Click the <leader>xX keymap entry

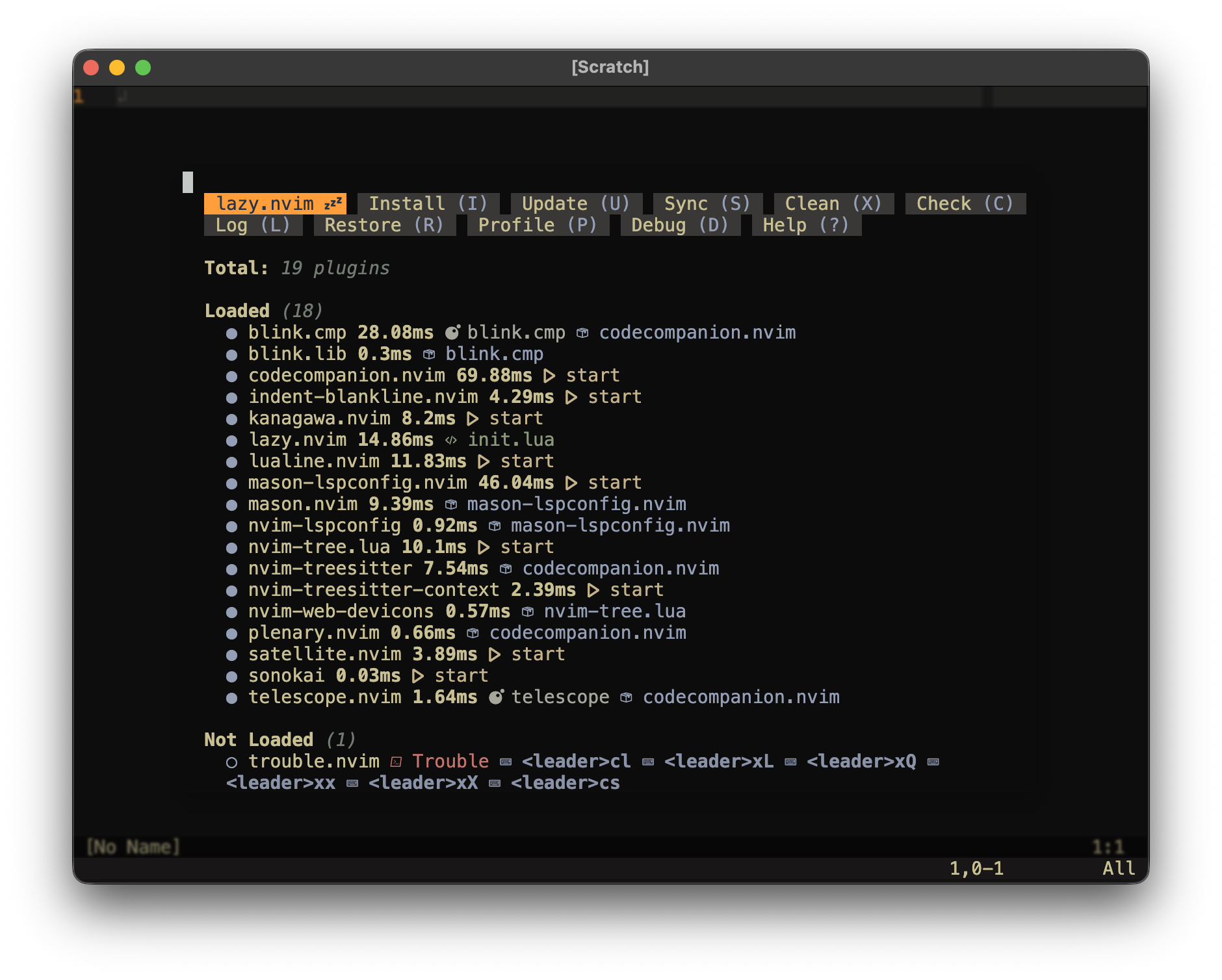(423, 783)
